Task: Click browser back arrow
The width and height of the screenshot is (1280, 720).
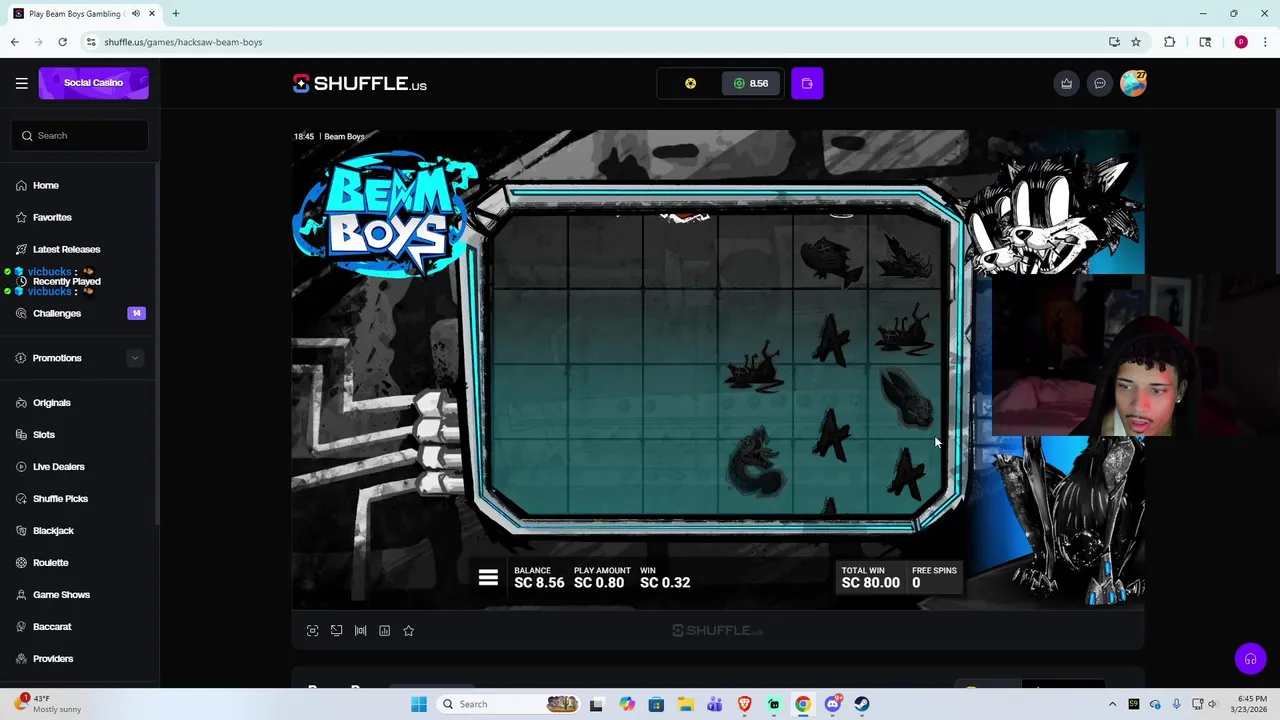Action: [15, 42]
